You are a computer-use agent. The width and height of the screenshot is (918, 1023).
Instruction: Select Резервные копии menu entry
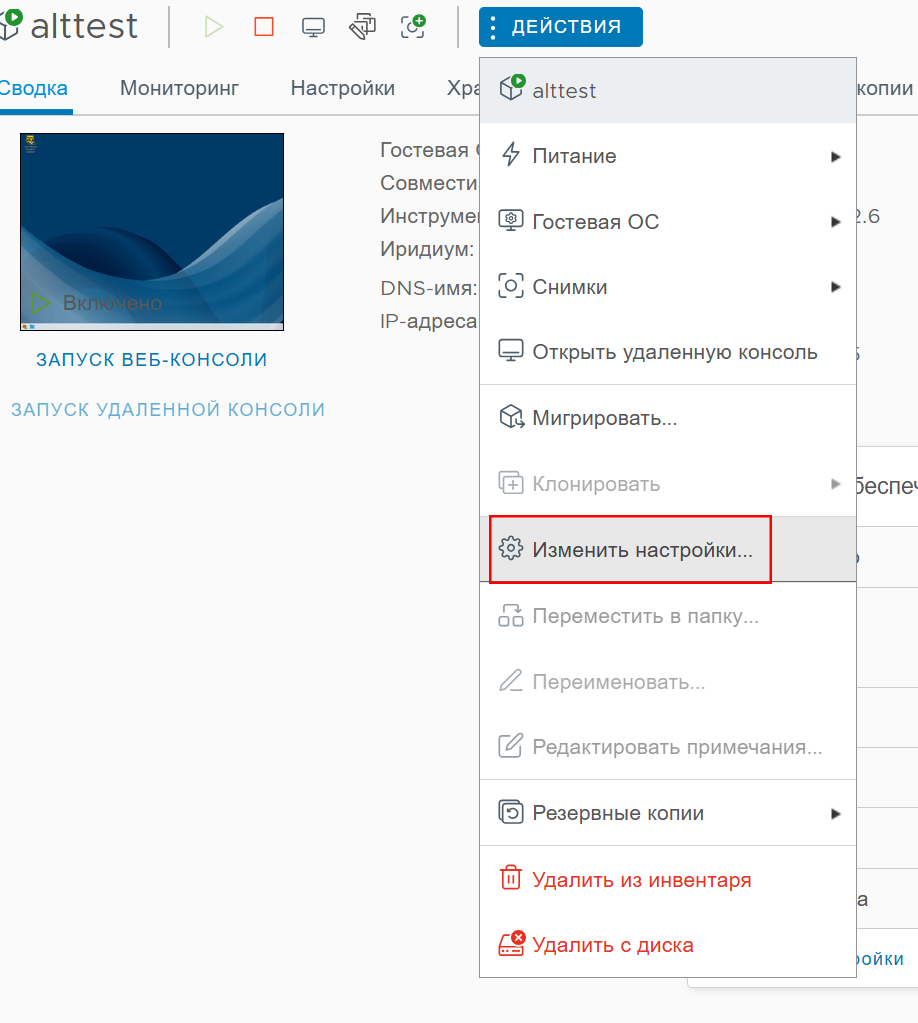(667, 813)
